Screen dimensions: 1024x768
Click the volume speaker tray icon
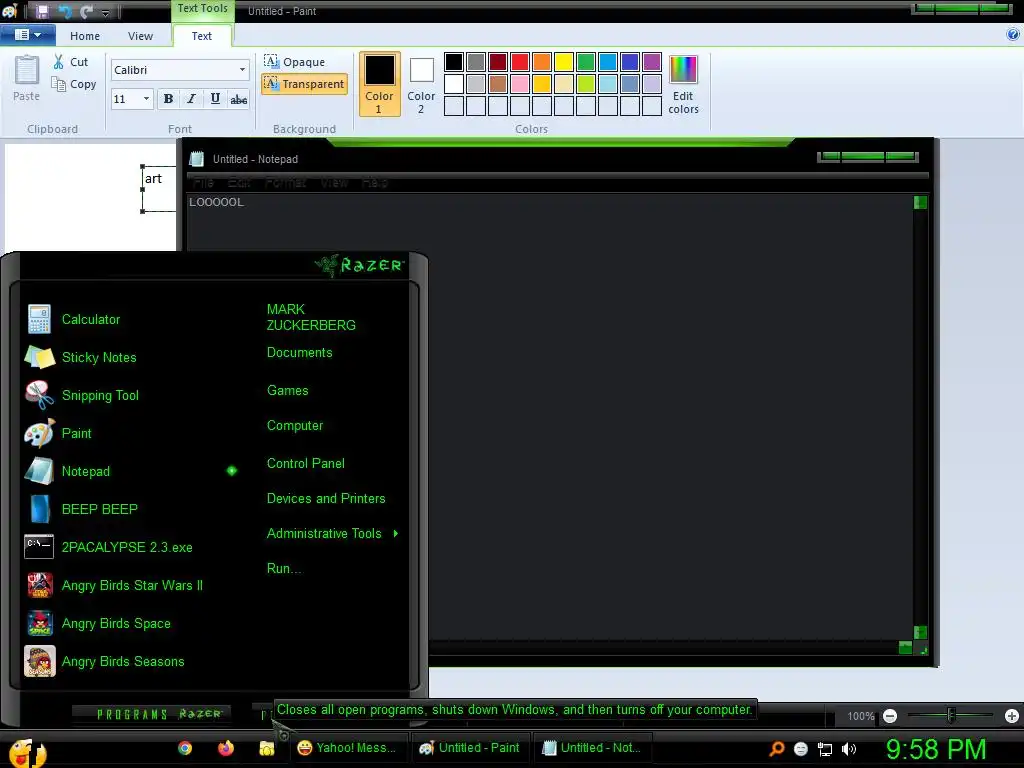click(849, 750)
